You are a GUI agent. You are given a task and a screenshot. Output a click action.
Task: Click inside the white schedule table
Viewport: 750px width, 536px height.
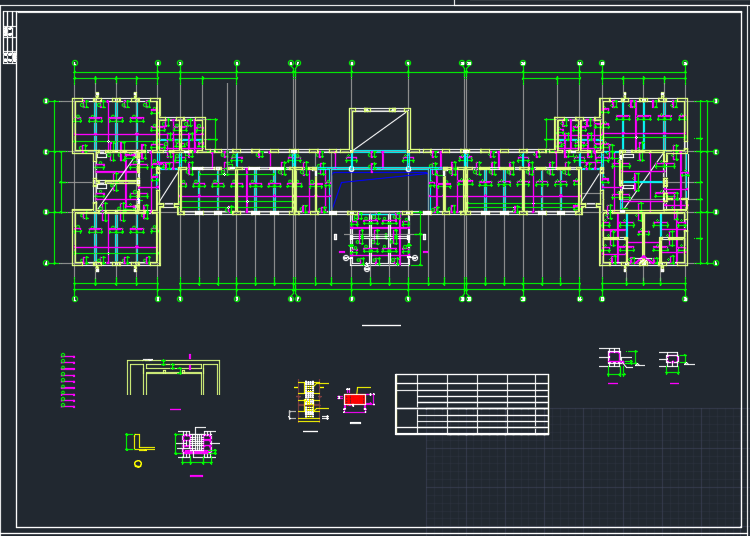coord(472,405)
